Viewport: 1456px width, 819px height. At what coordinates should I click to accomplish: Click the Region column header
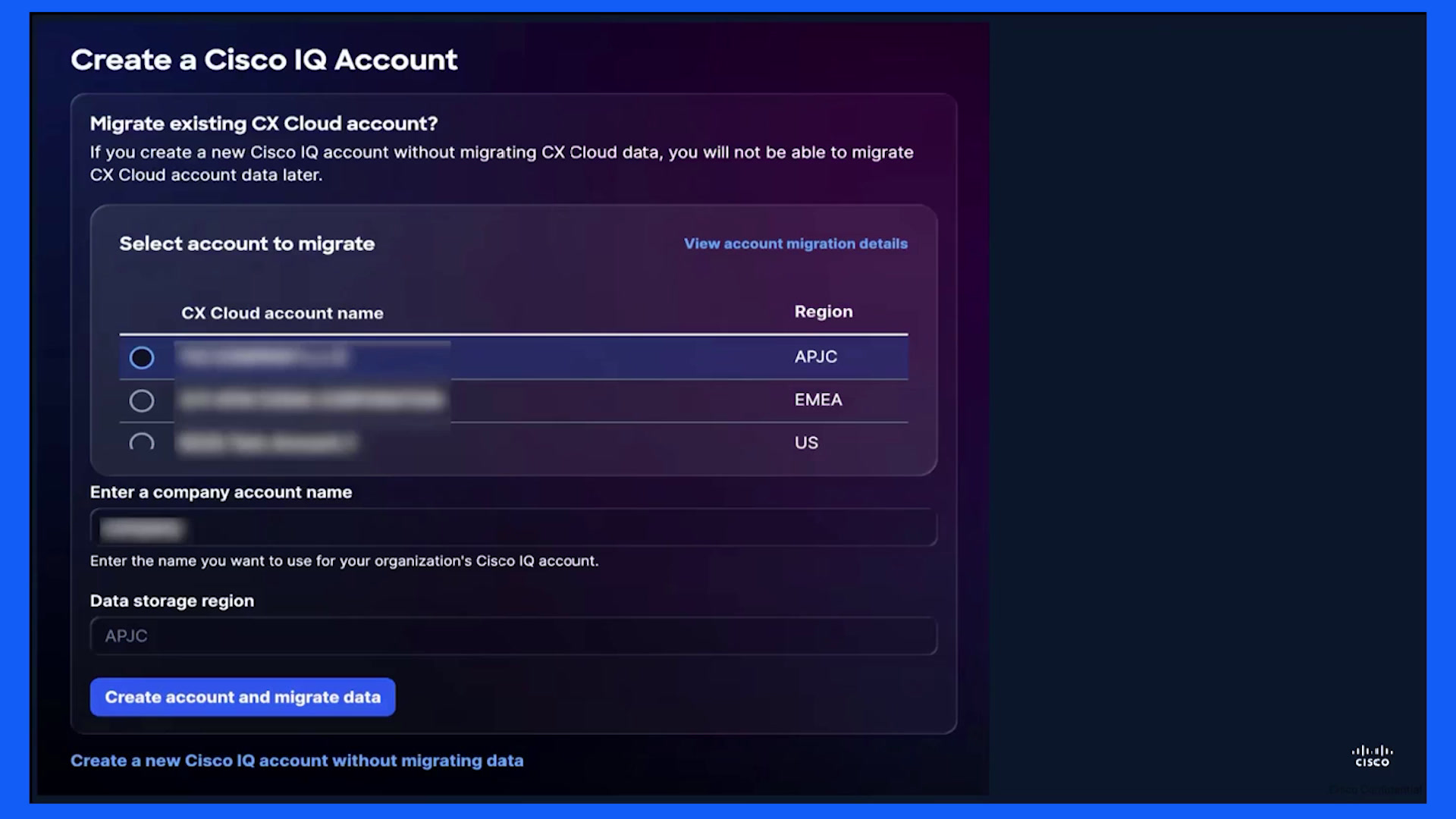pyautogui.click(x=824, y=312)
